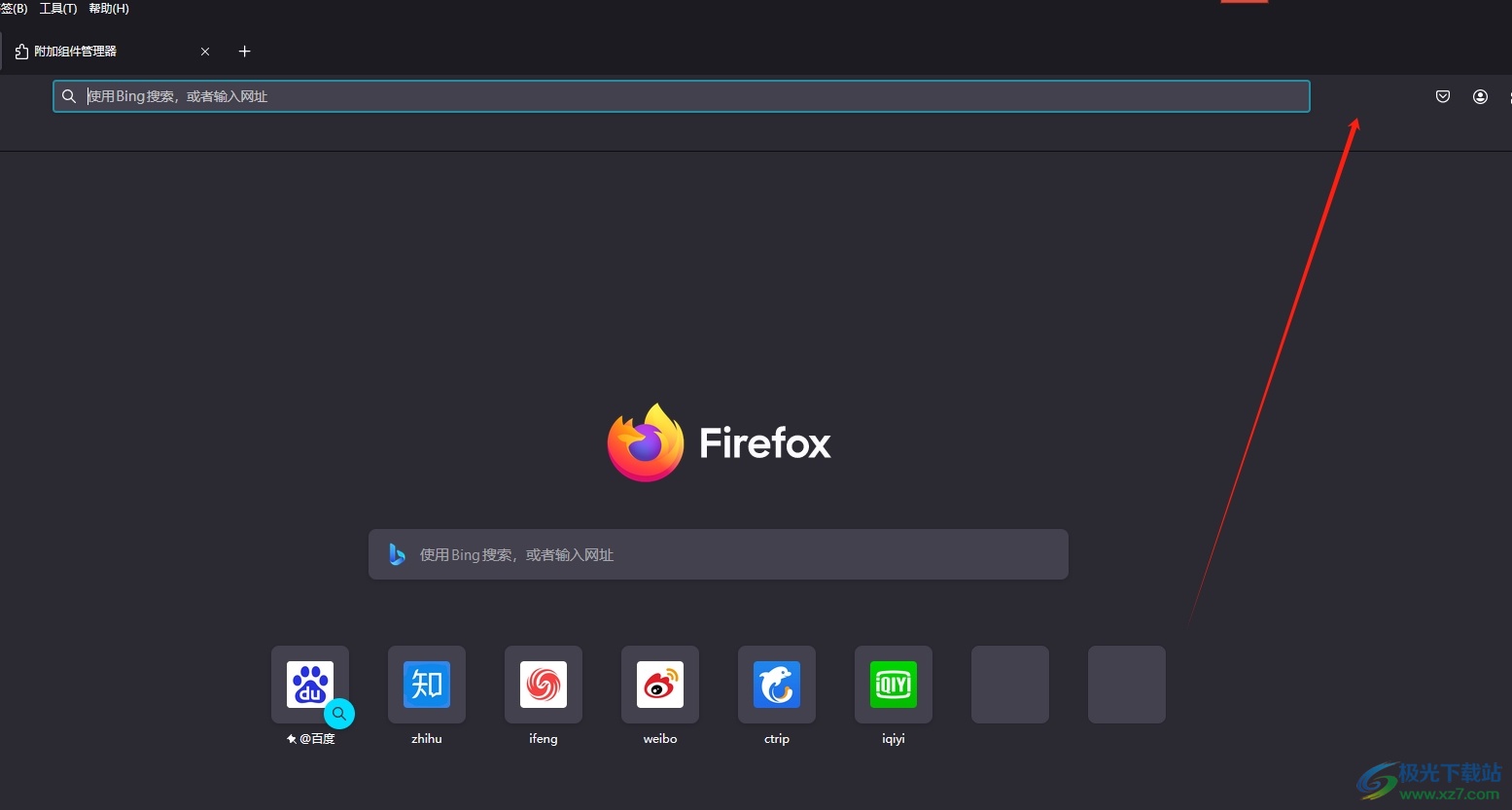
Task: Click the ctrip label text
Action: click(x=777, y=739)
